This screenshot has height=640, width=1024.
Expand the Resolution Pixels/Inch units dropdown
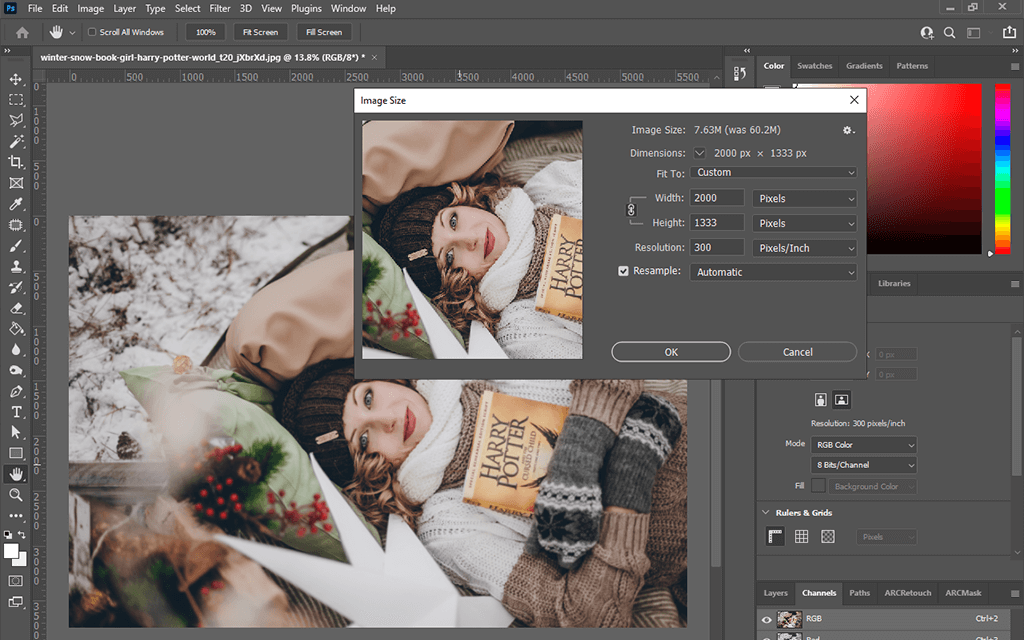click(804, 248)
